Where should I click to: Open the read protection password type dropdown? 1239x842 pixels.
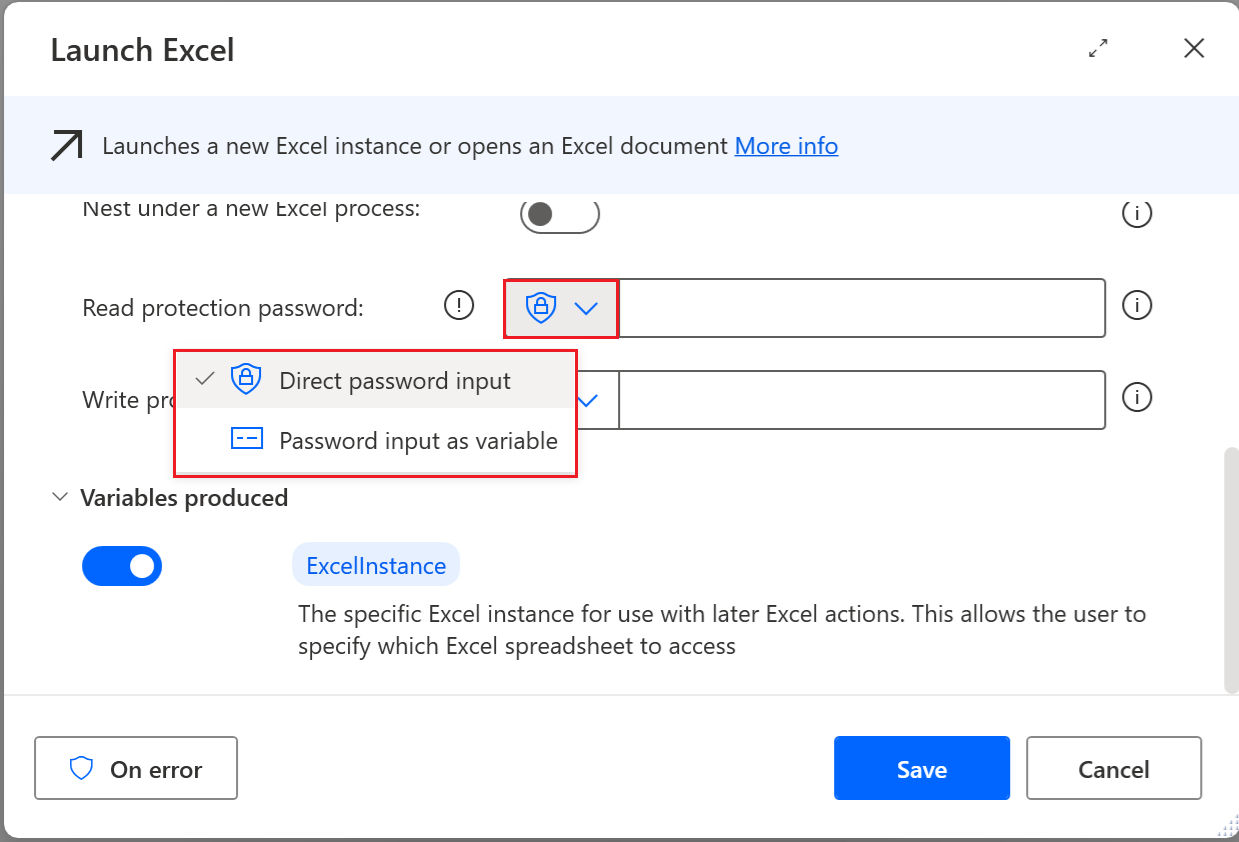pos(586,308)
